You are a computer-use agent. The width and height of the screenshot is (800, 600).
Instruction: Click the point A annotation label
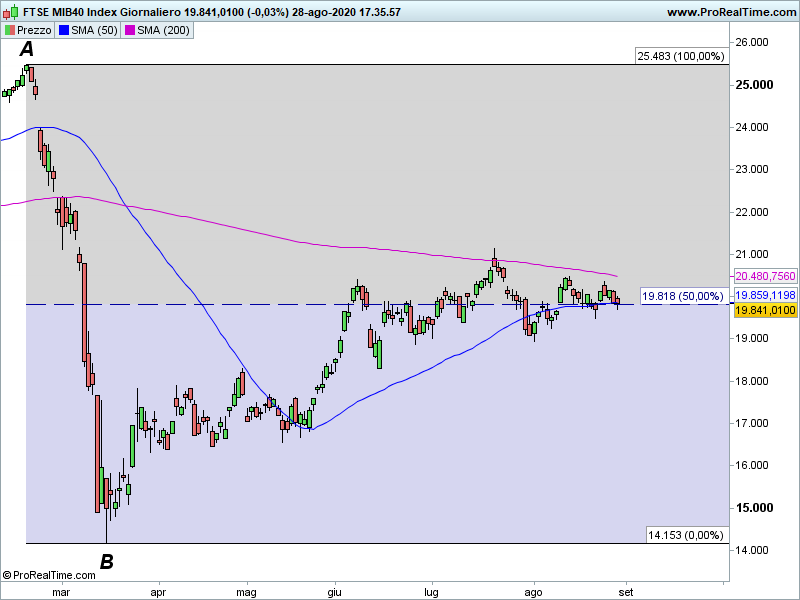pos(27,49)
